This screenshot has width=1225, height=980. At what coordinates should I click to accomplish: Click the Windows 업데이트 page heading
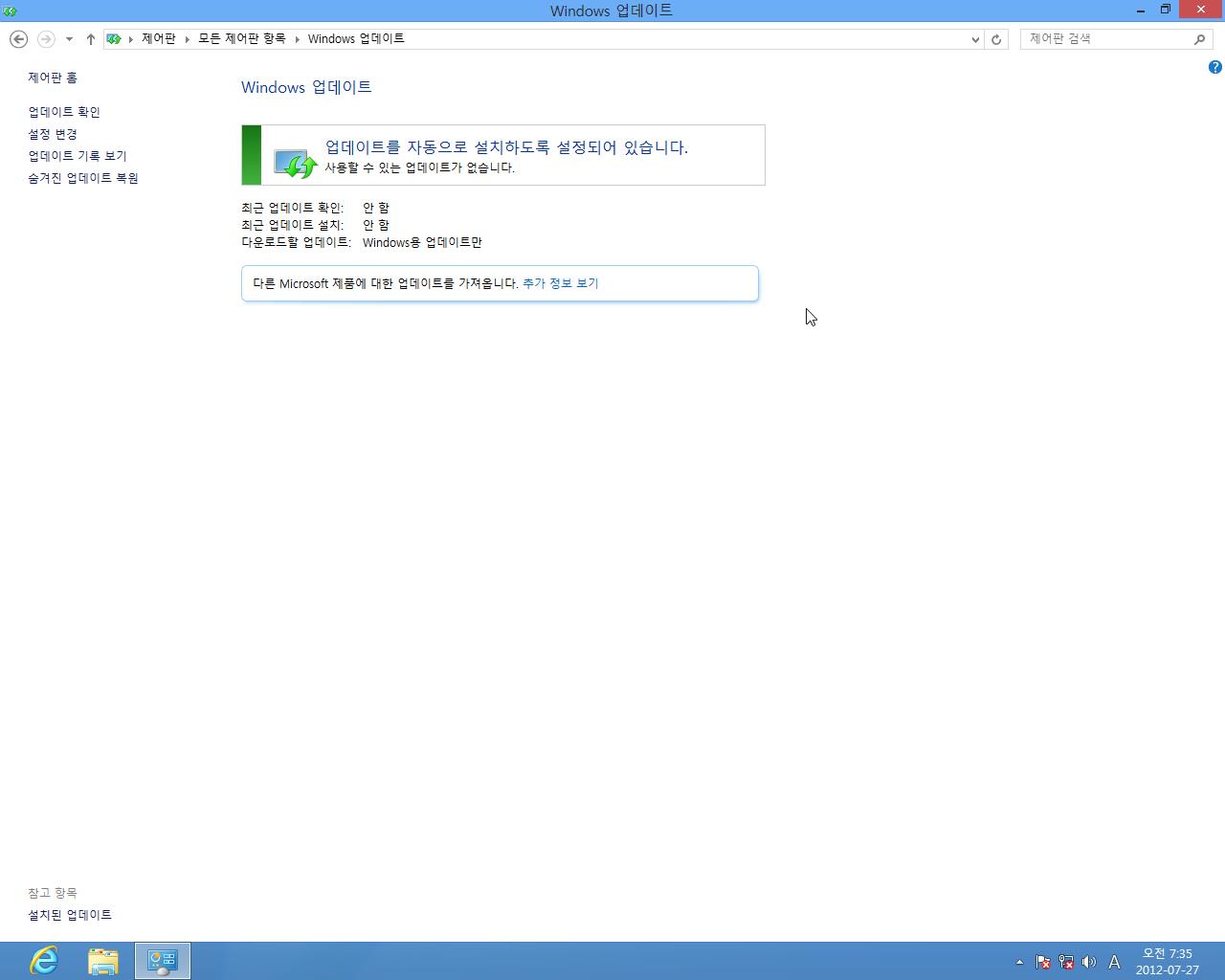pos(306,87)
